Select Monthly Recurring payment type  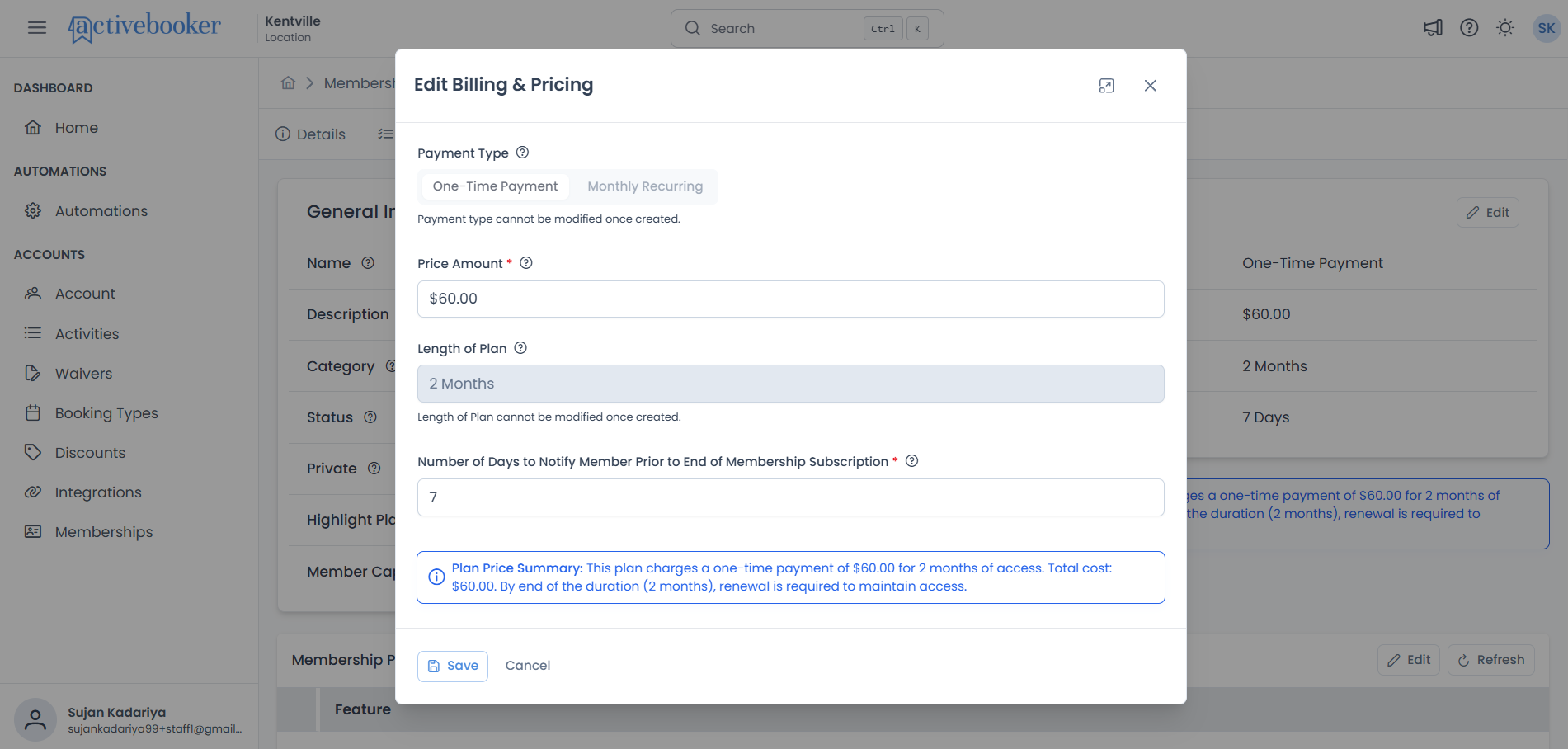pos(645,186)
